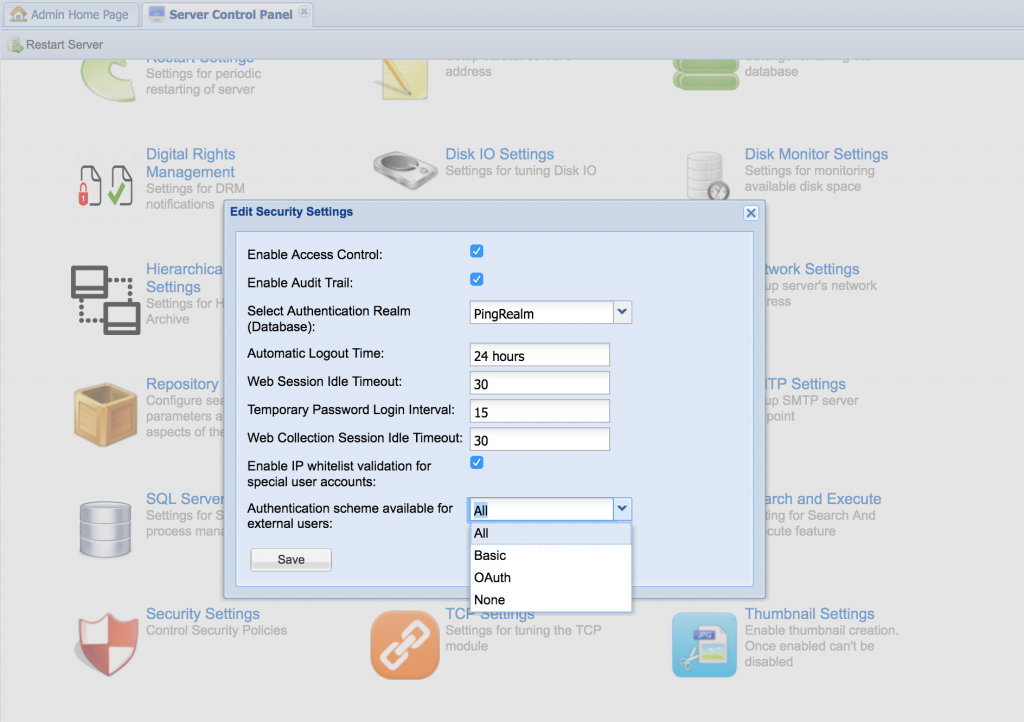Open the Security Settings link

[202, 614]
